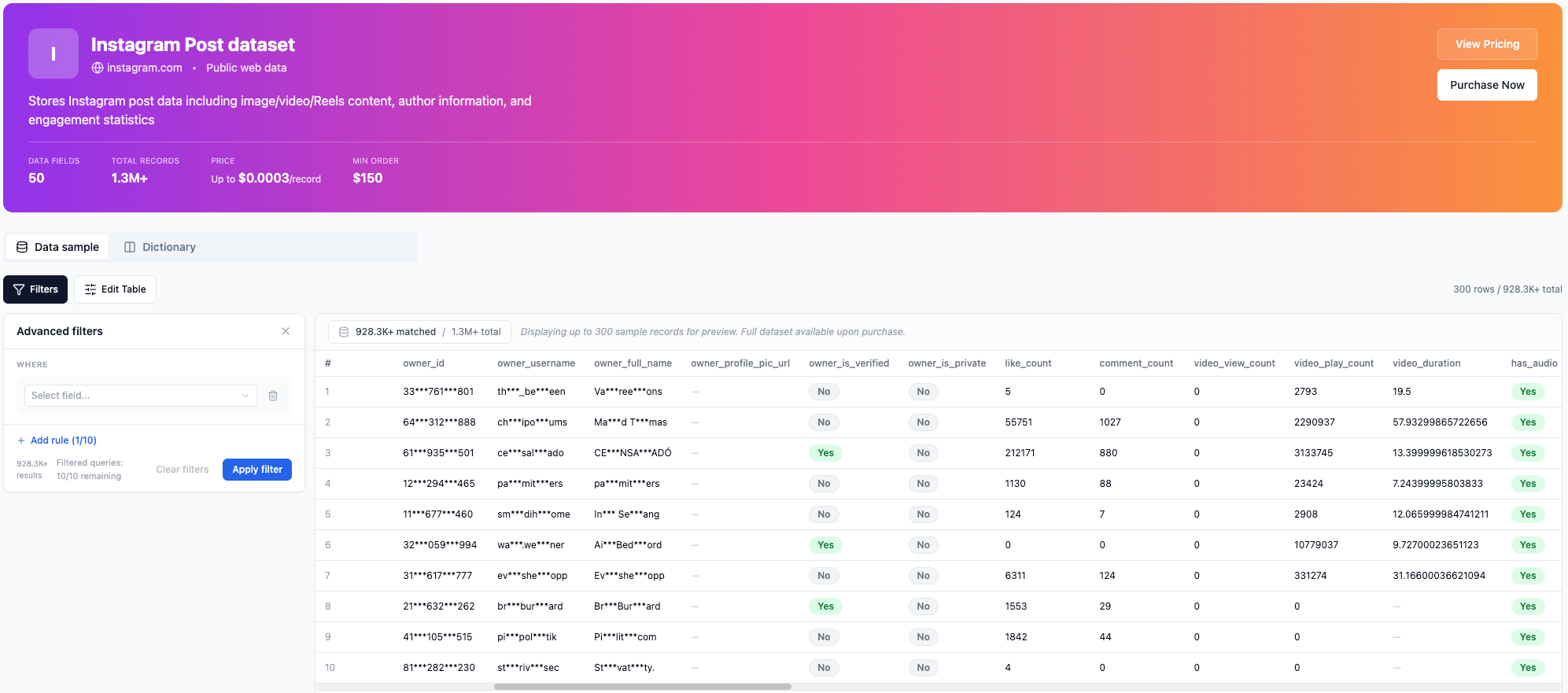This screenshot has width=1568, height=693.
Task: Click the 300 rows / 928.3K+ total text
Action: (1507, 289)
